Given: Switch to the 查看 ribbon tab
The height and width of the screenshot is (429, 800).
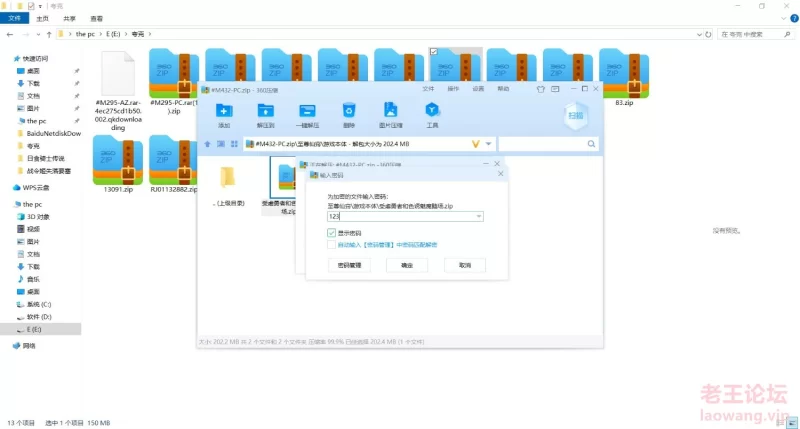Looking at the screenshot, I should (x=96, y=18).
